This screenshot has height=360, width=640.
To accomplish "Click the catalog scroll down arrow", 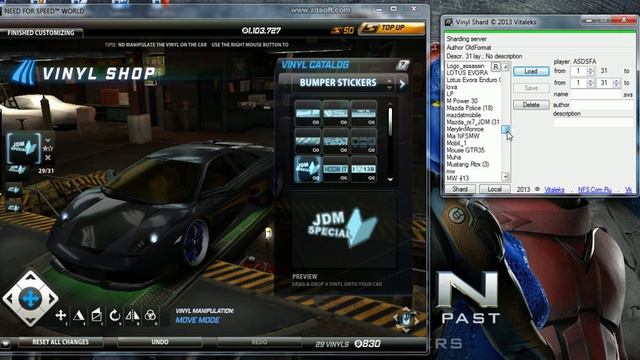I will [x=390, y=179].
